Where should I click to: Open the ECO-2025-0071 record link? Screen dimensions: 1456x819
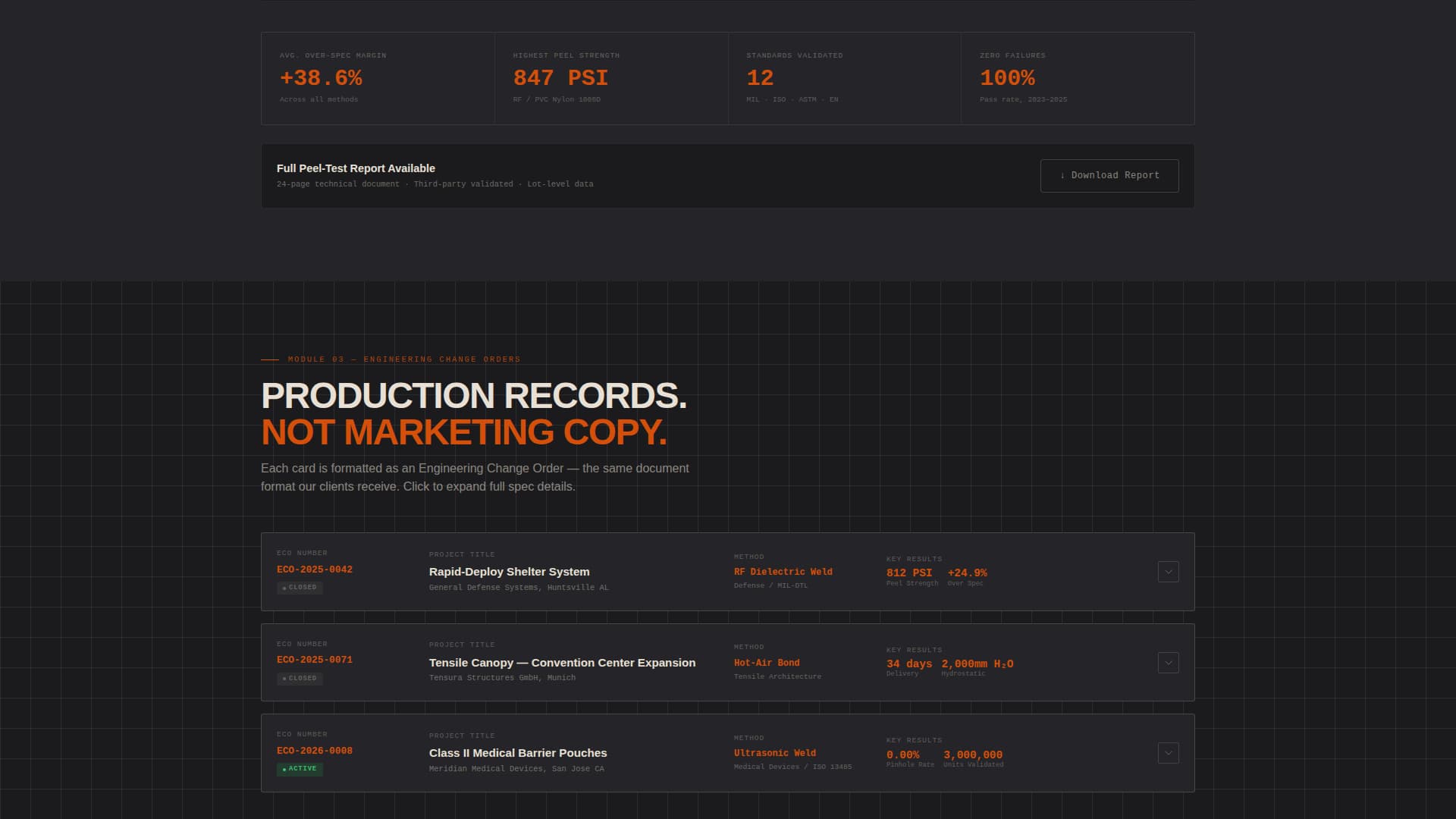click(315, 659)
